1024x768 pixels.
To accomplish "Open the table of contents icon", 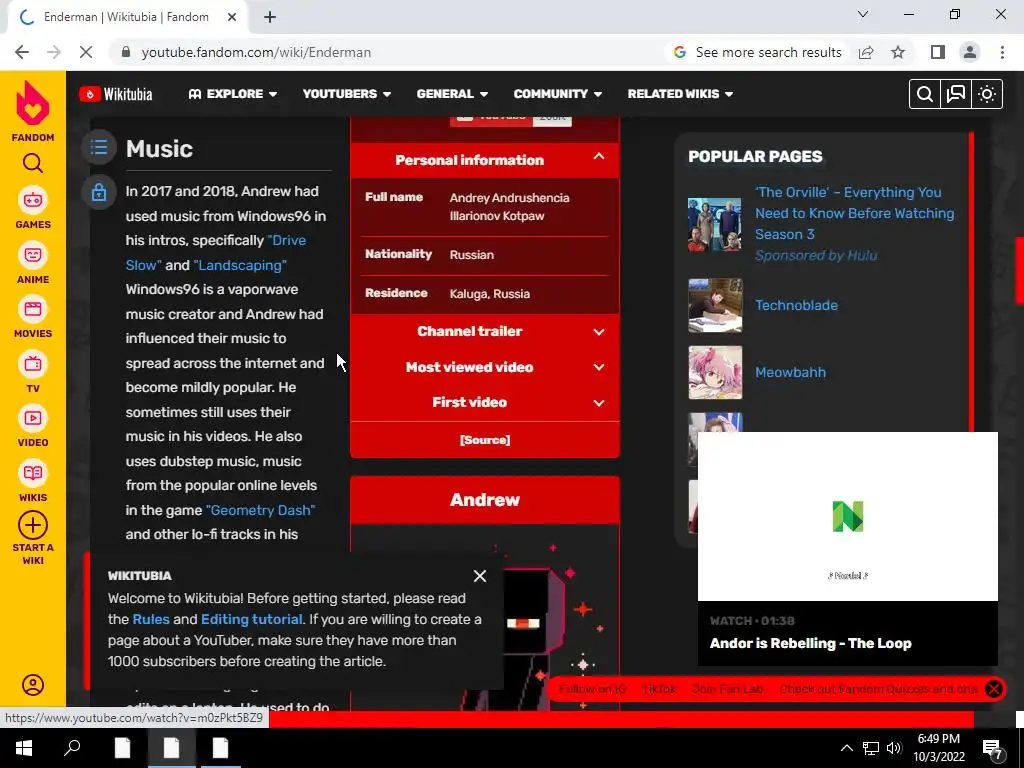I will pos(99,147).
